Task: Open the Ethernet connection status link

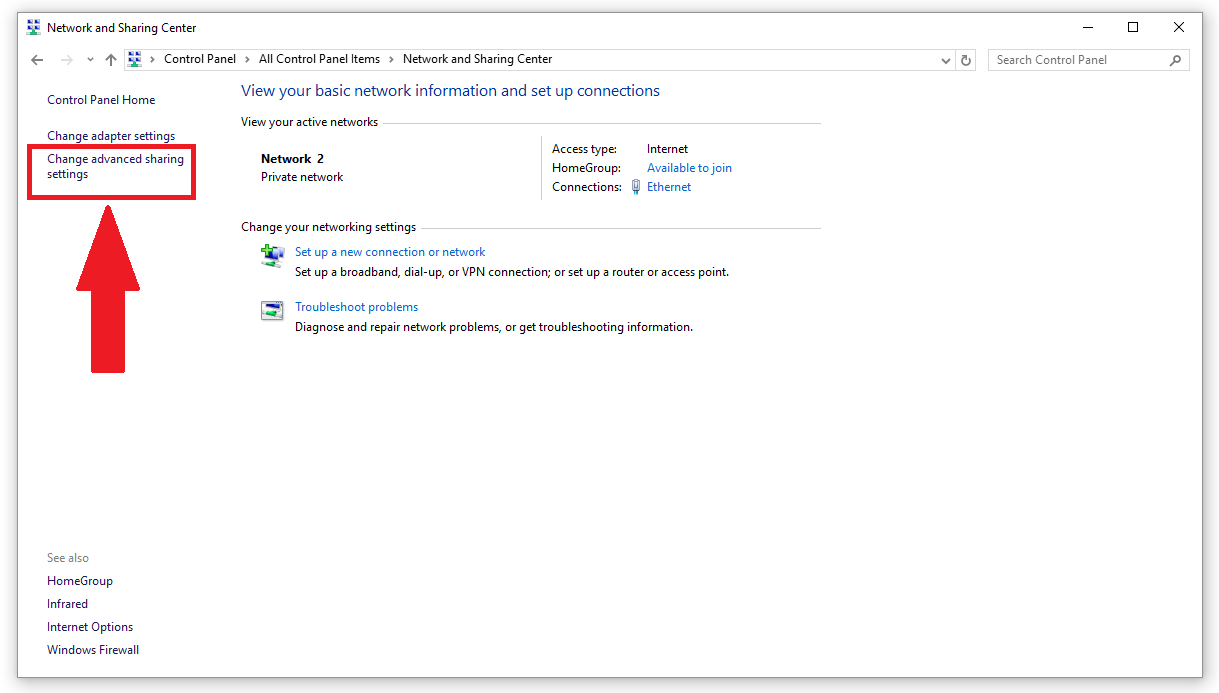Action: tap(669, 187)
